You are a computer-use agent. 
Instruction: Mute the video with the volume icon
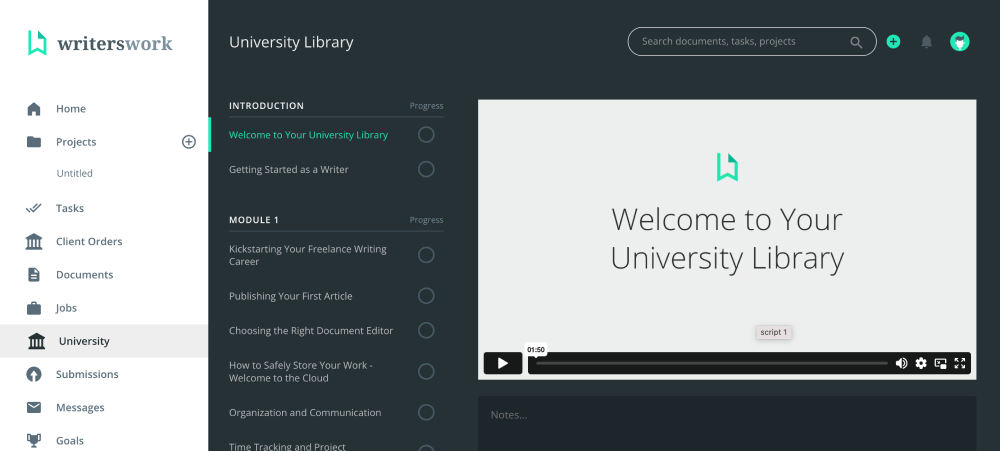[901, 363]
